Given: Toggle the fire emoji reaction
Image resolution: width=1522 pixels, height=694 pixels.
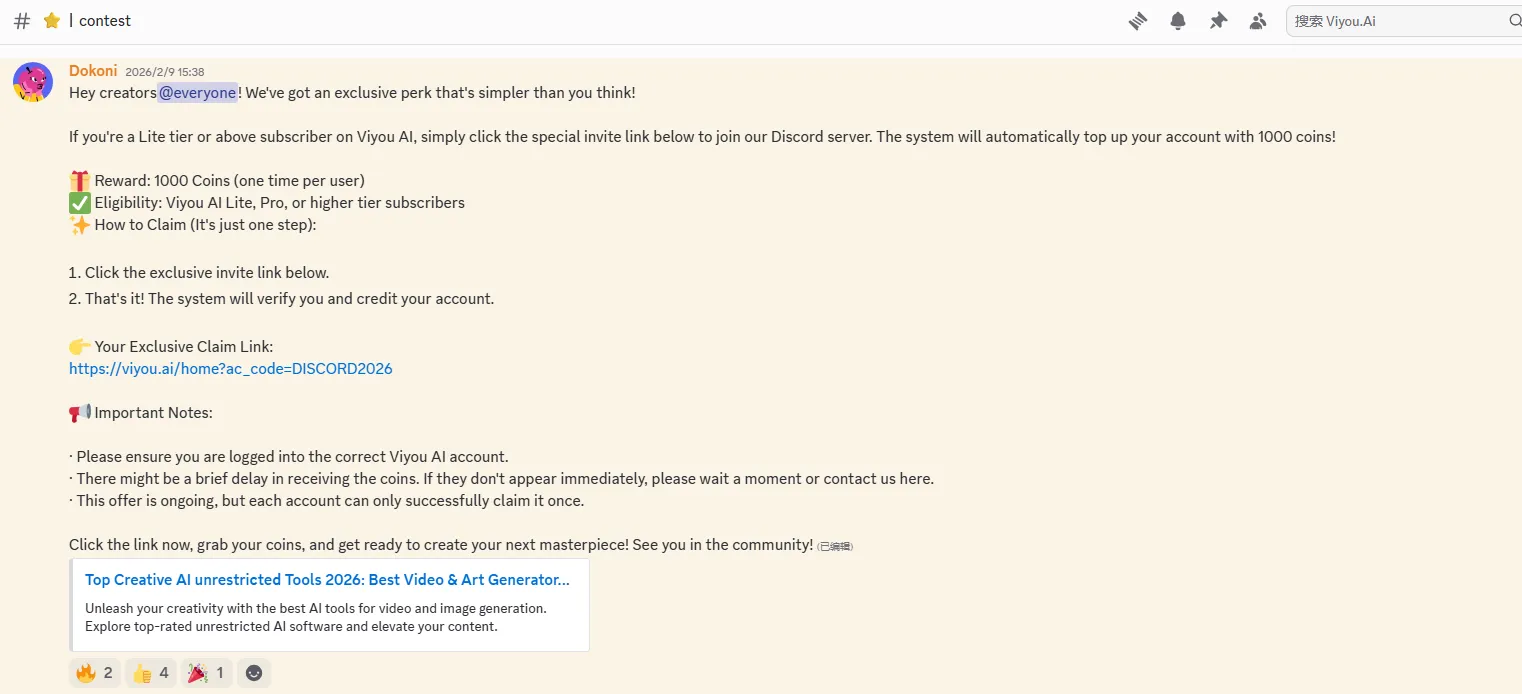Looking at the screenshot, I should [x=95, y=673].
